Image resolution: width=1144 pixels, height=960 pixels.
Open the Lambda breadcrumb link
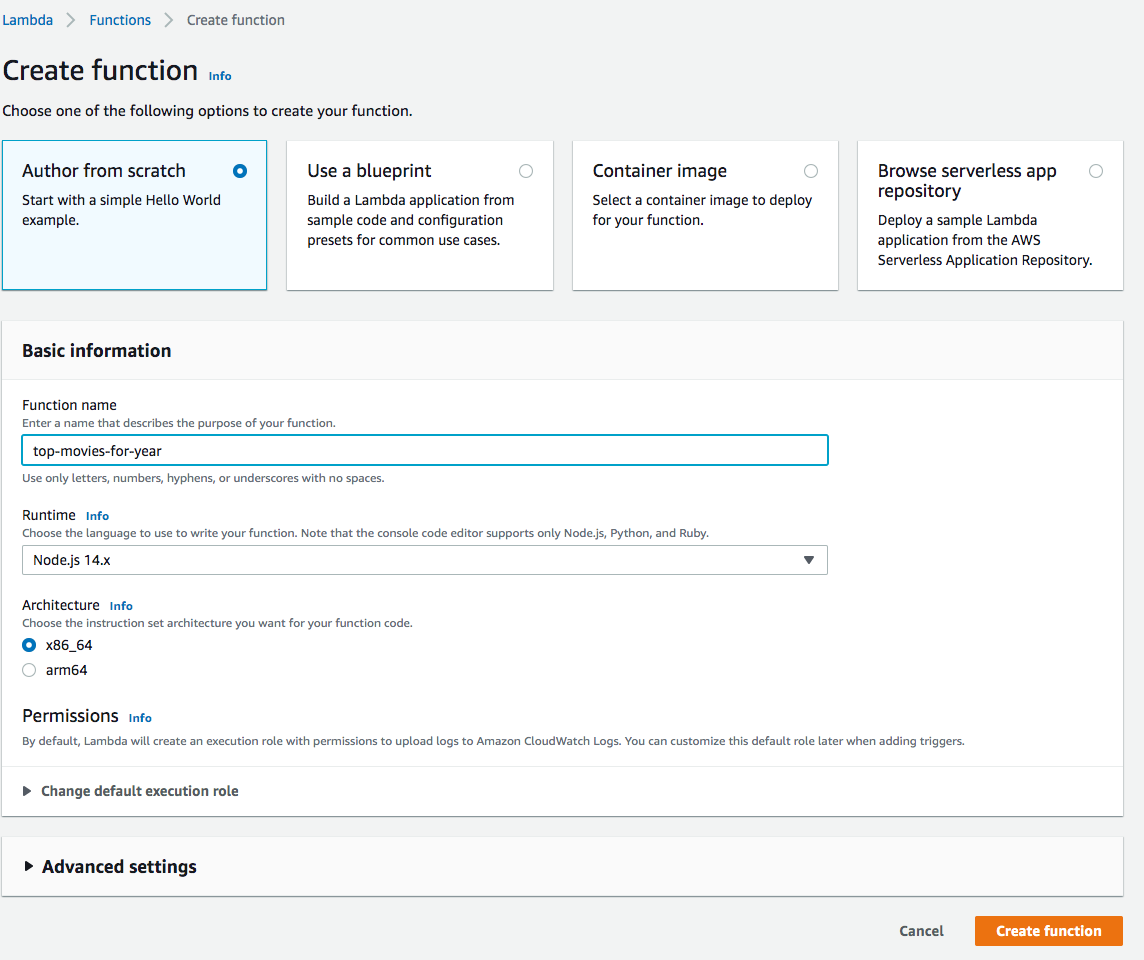point(28,20)
